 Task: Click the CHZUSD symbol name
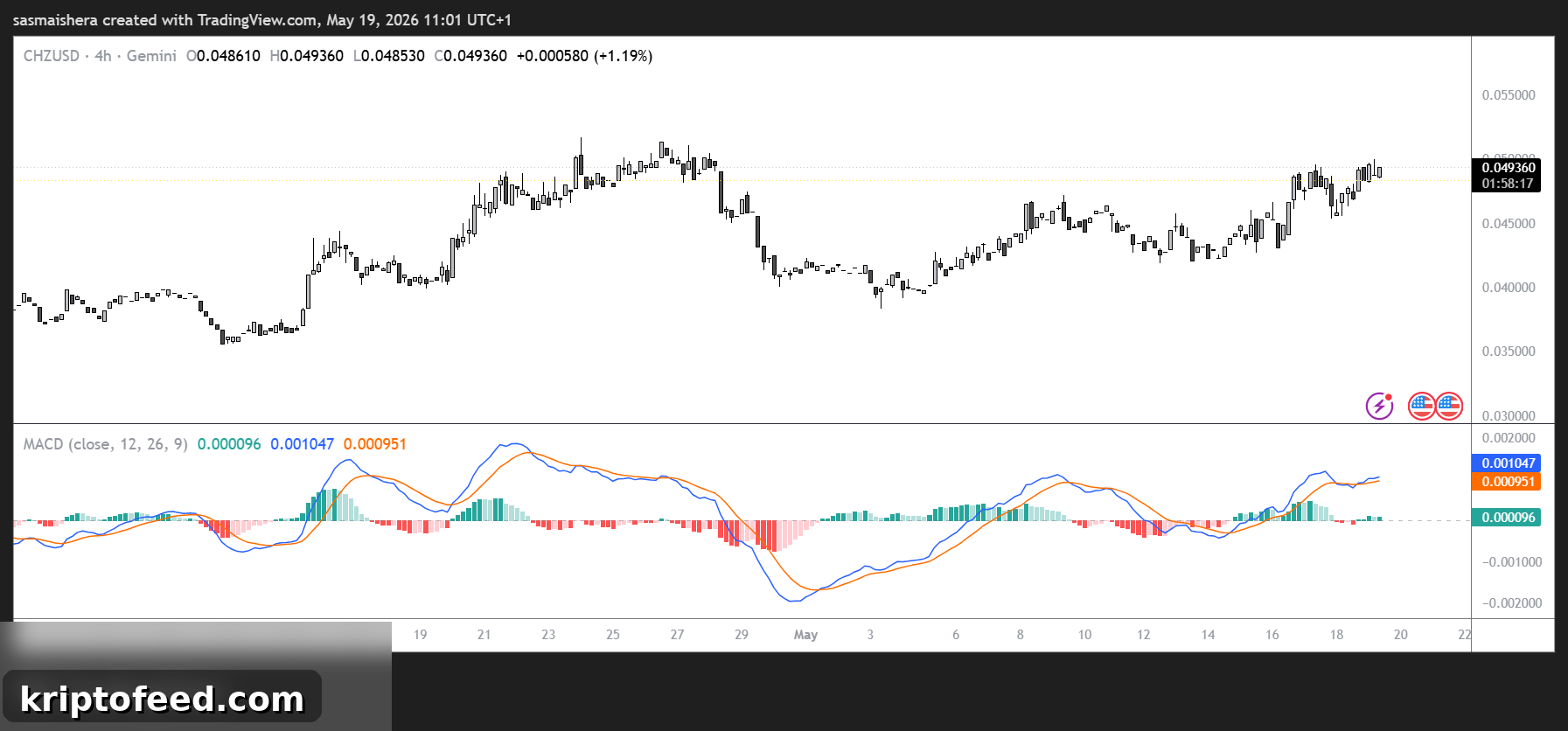click(52, 56)
